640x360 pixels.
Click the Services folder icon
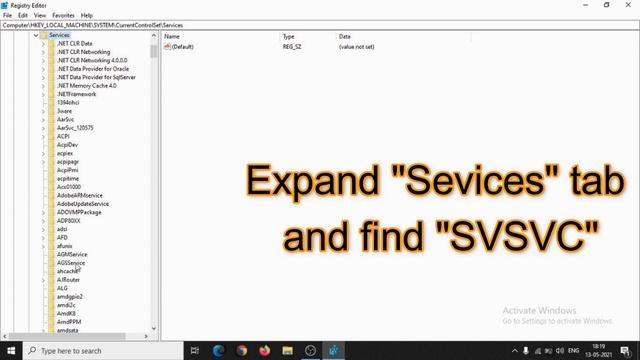(44, 35)
